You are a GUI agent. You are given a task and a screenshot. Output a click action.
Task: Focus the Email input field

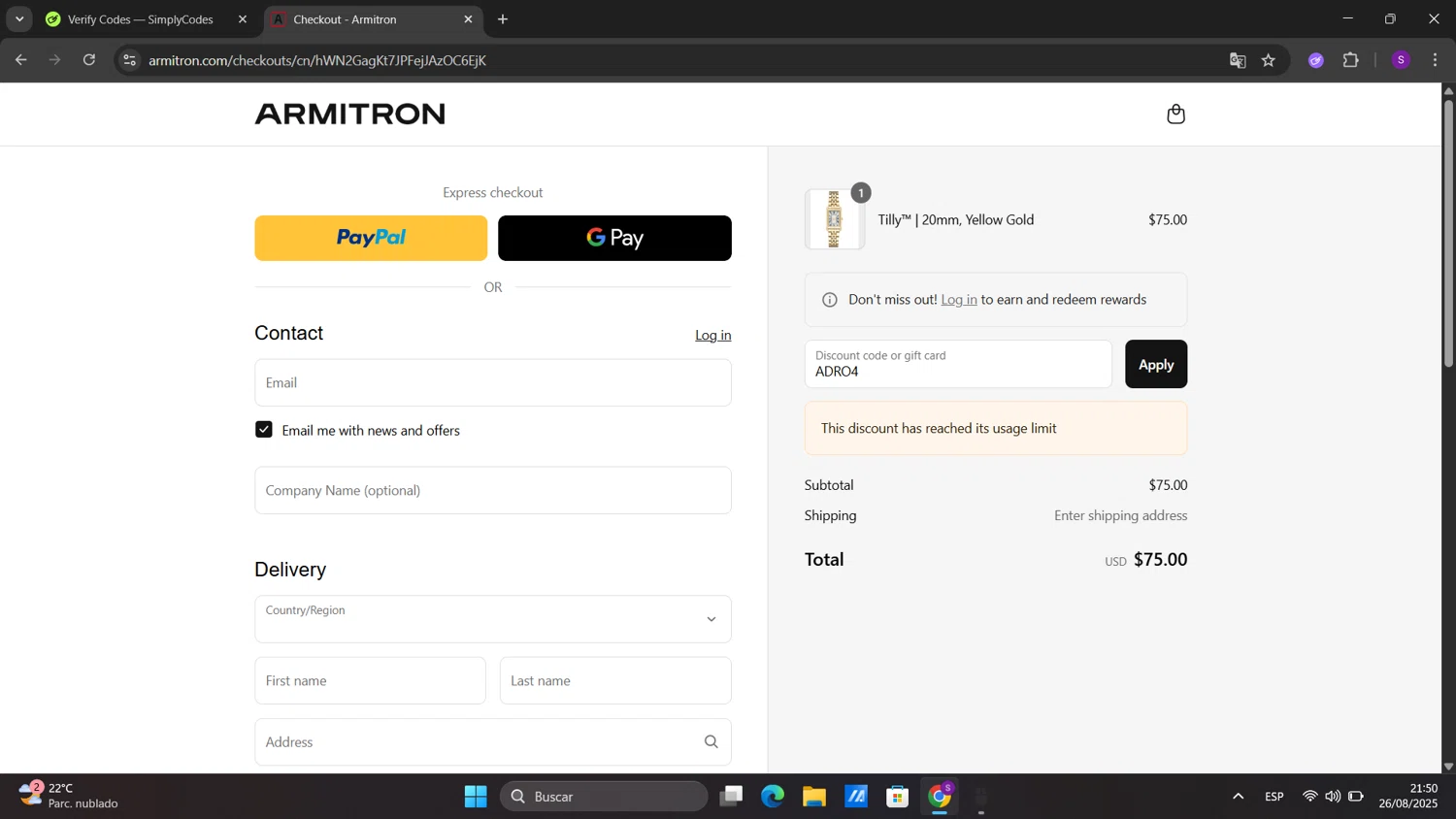(493, 382)
